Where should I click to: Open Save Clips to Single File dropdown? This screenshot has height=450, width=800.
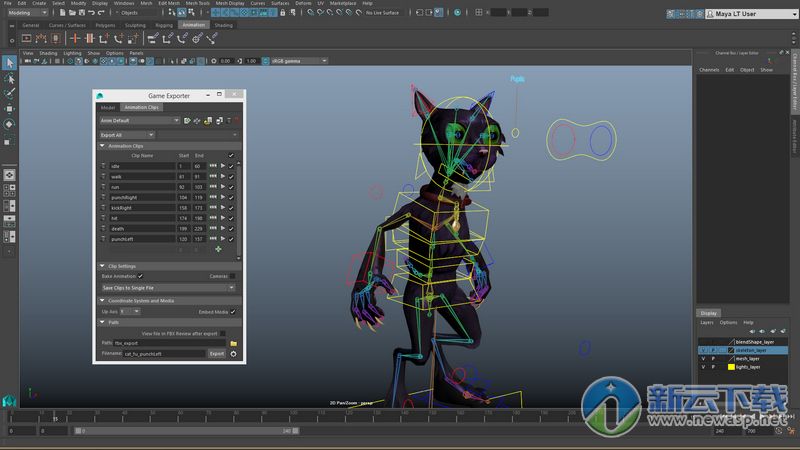[168, 288]
